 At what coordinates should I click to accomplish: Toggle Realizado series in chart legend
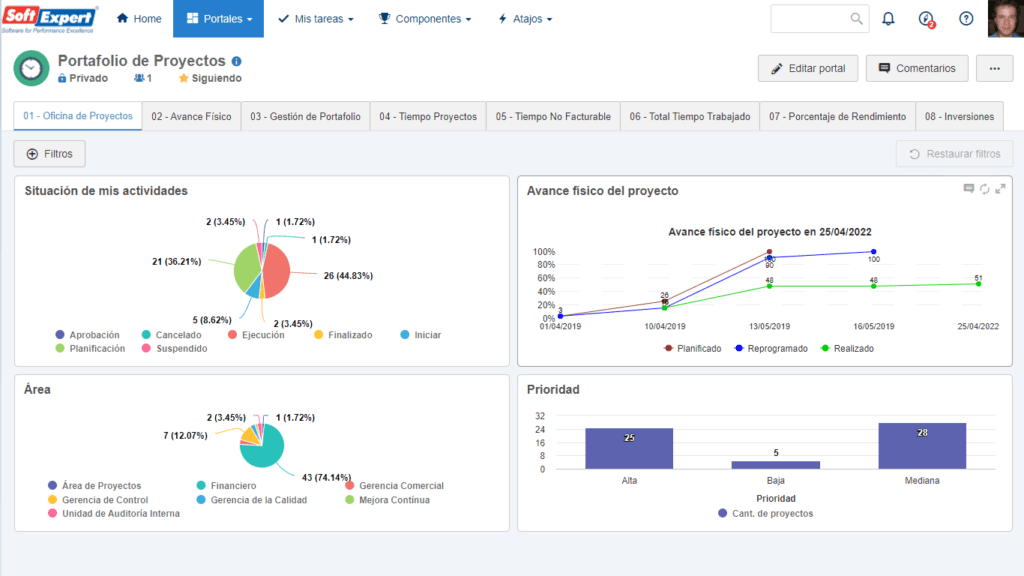tap(846, 348)
